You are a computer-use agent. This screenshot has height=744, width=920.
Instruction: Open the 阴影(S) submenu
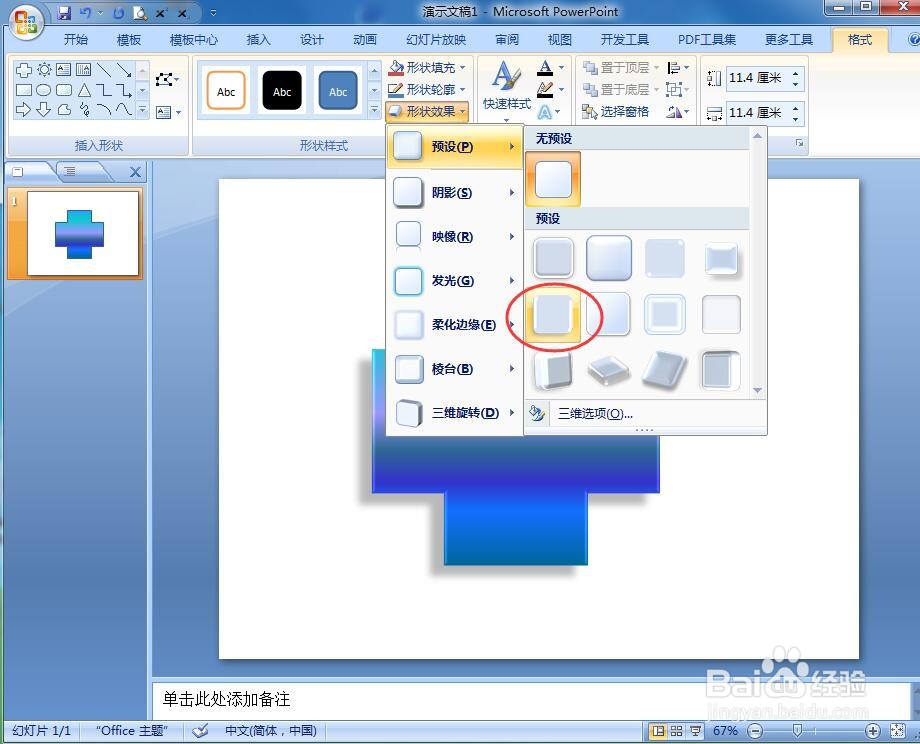455,192
